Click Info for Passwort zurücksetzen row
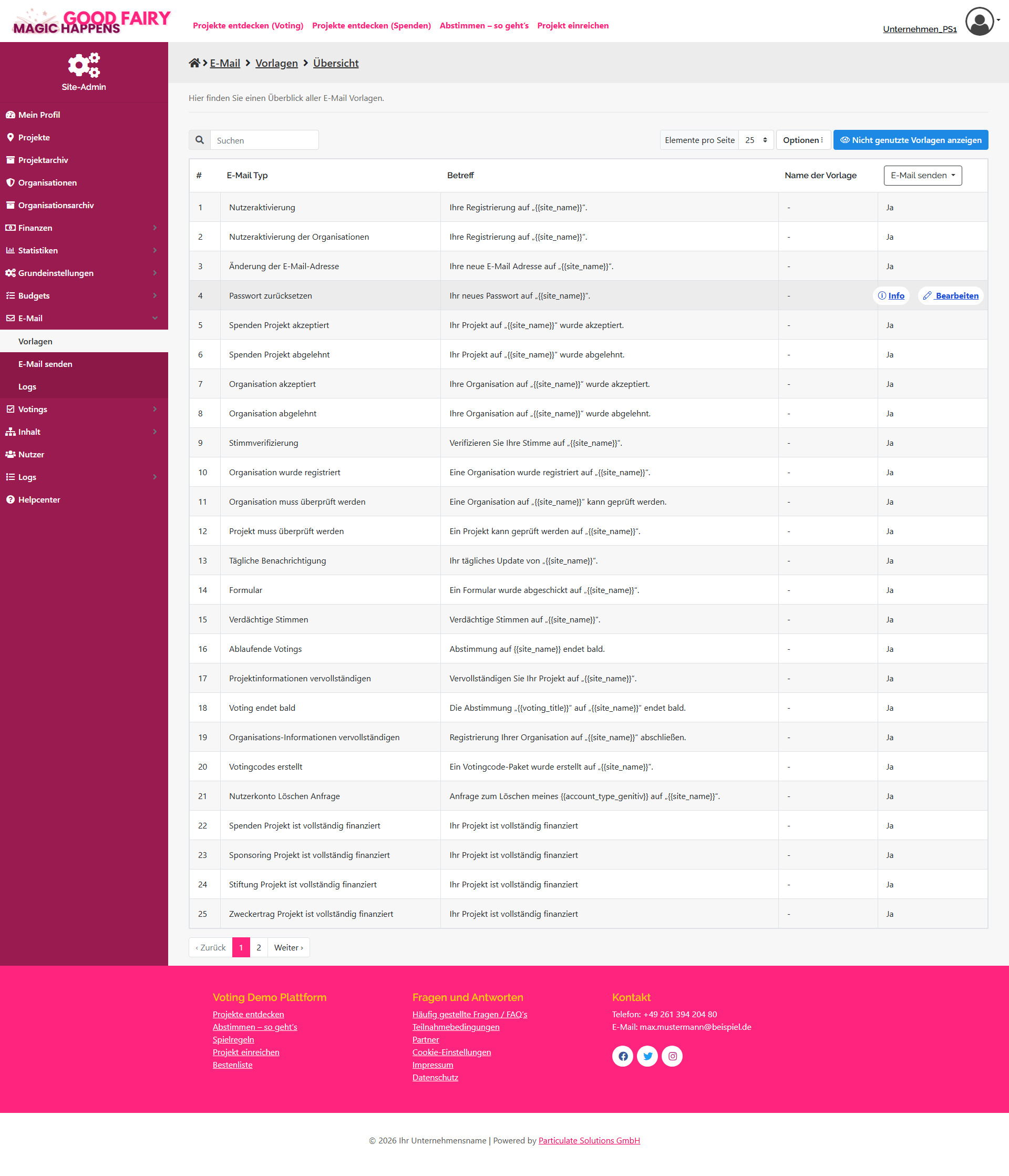Viewport: 1009px width, 1176px height. 891,295
